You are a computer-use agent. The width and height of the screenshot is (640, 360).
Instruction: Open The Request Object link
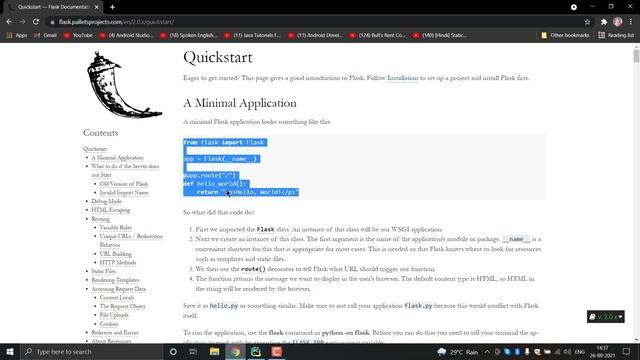tap(122, 306)
